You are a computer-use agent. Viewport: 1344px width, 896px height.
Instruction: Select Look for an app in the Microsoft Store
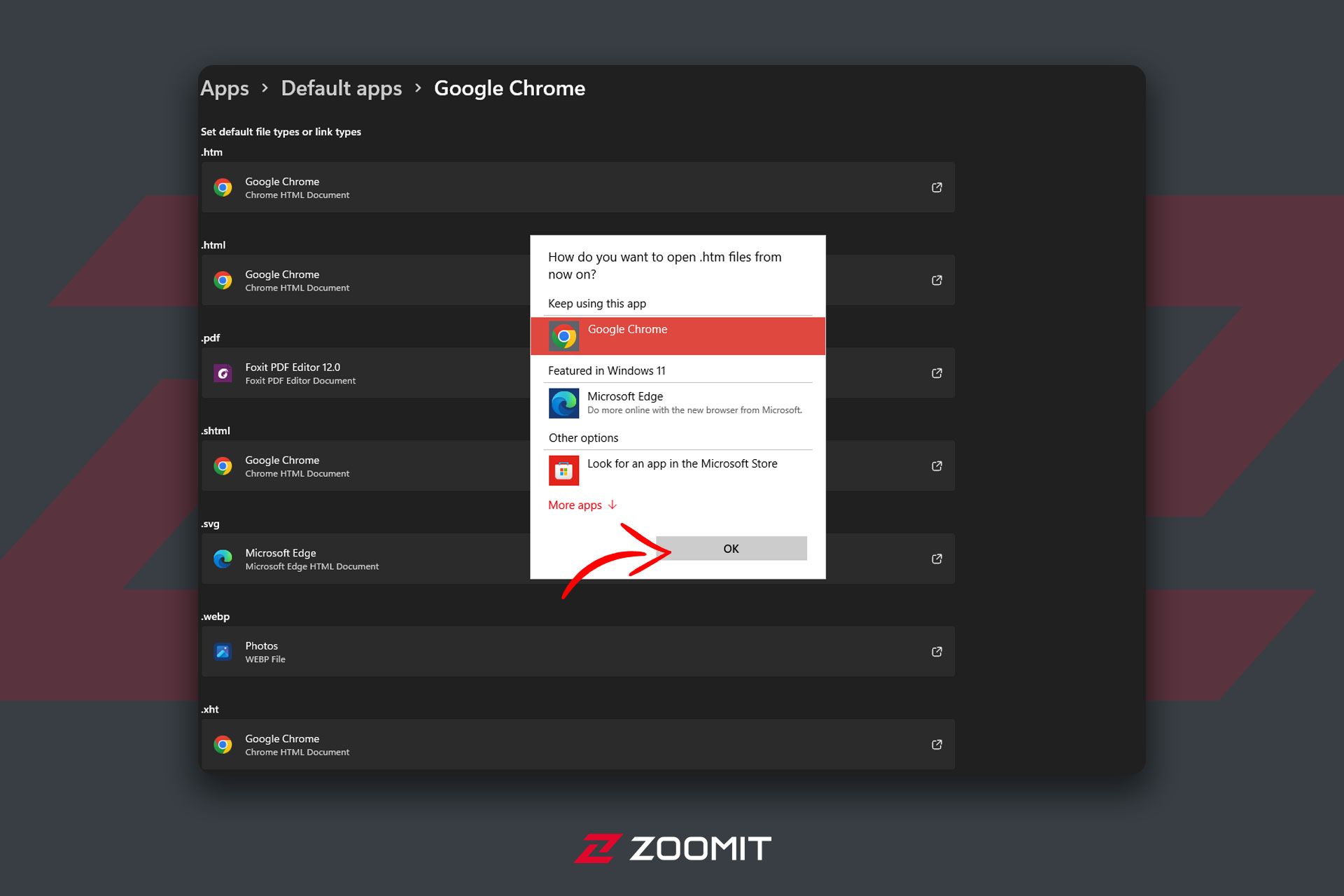pyautogui.click(x=678, y=470)
